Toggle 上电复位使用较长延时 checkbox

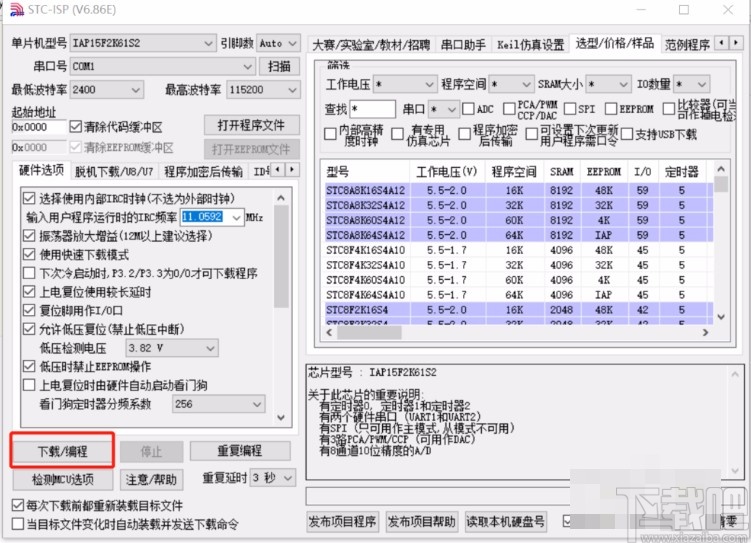29,292
